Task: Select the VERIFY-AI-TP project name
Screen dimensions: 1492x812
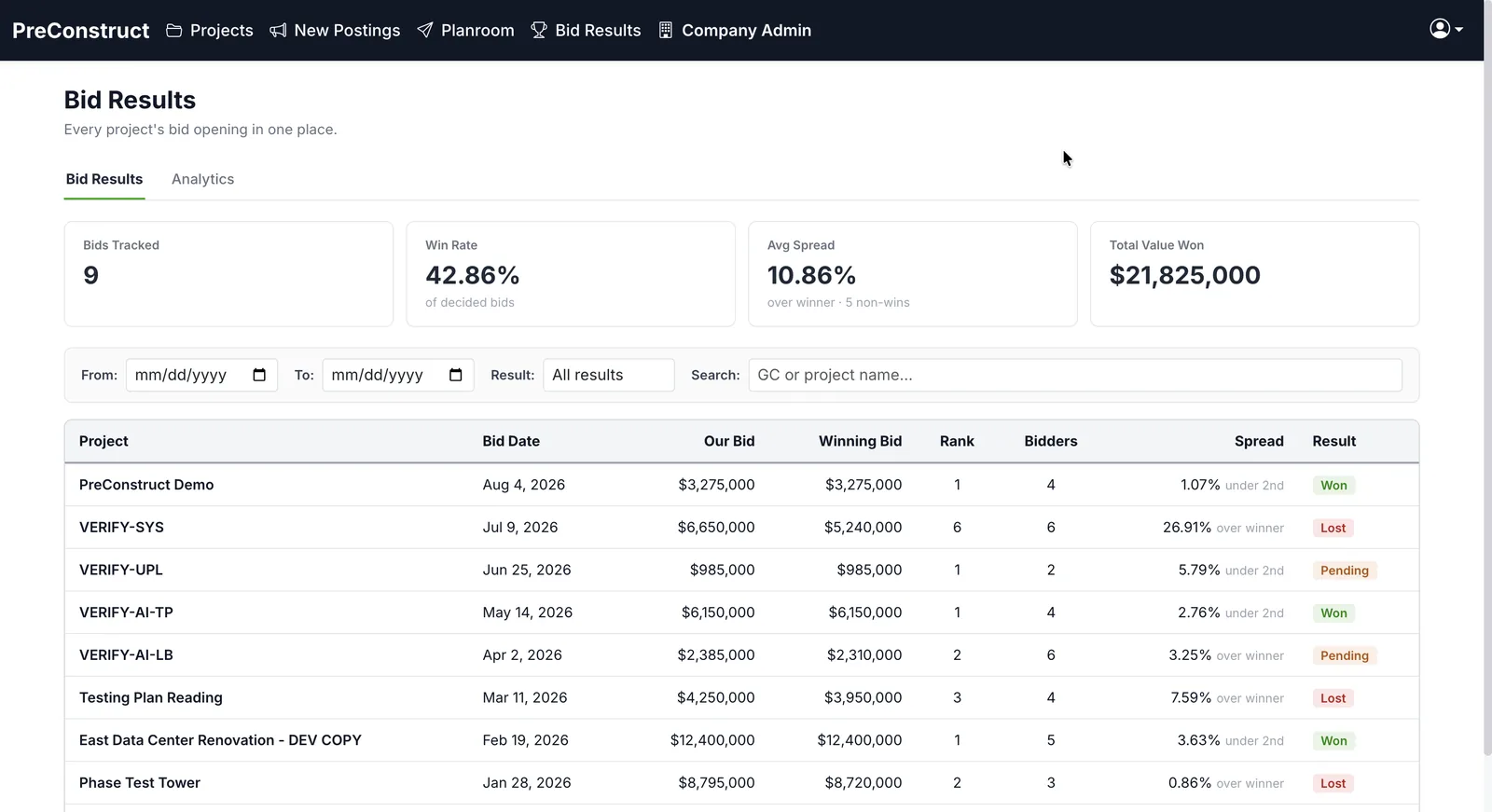Action: click(x=126, y=612)
